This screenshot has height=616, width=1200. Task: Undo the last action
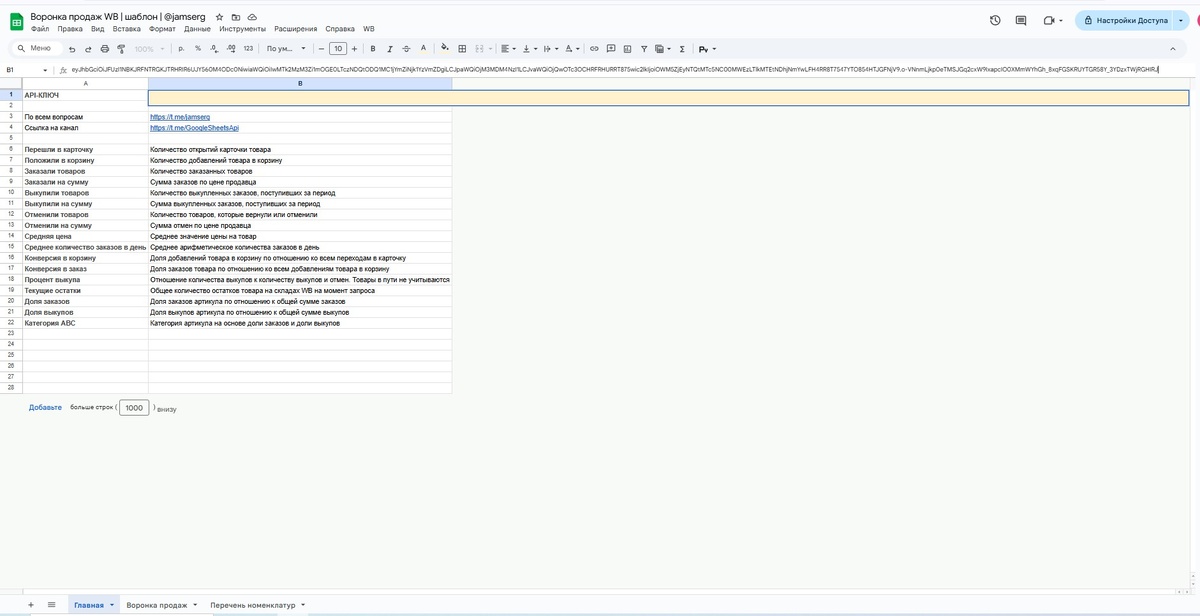[x=72, y=48]
